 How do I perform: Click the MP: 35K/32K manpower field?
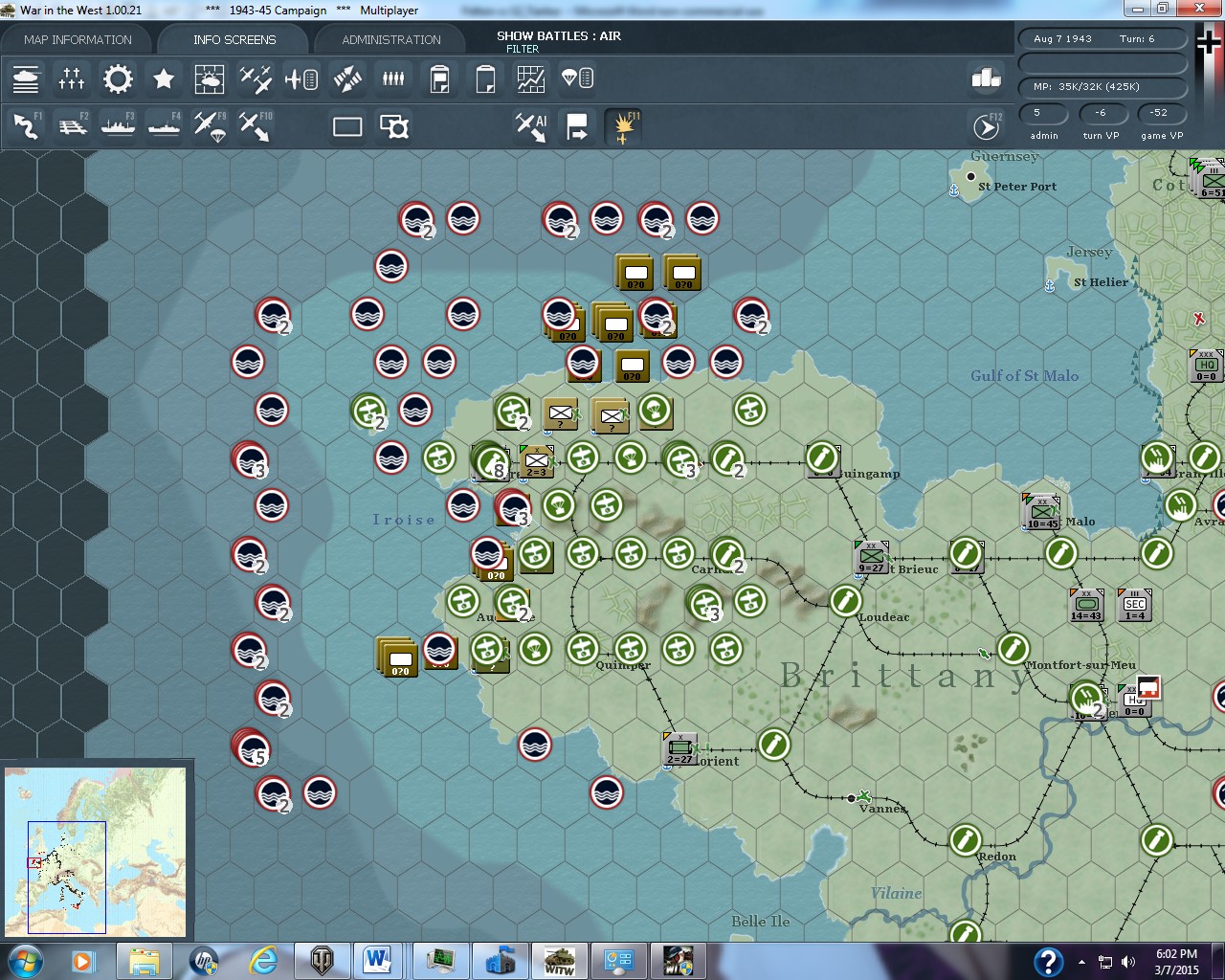(1102, 87)
